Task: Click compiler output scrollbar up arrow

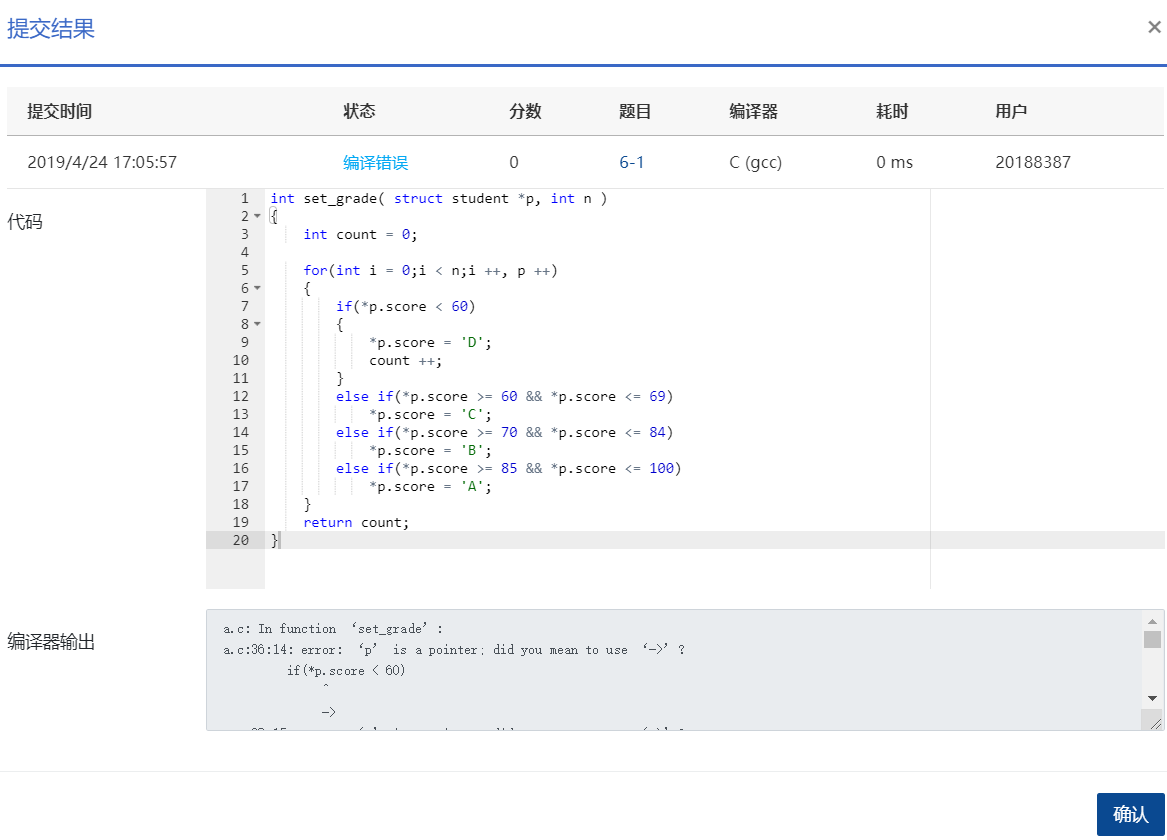Action: tap(1152, 621)
